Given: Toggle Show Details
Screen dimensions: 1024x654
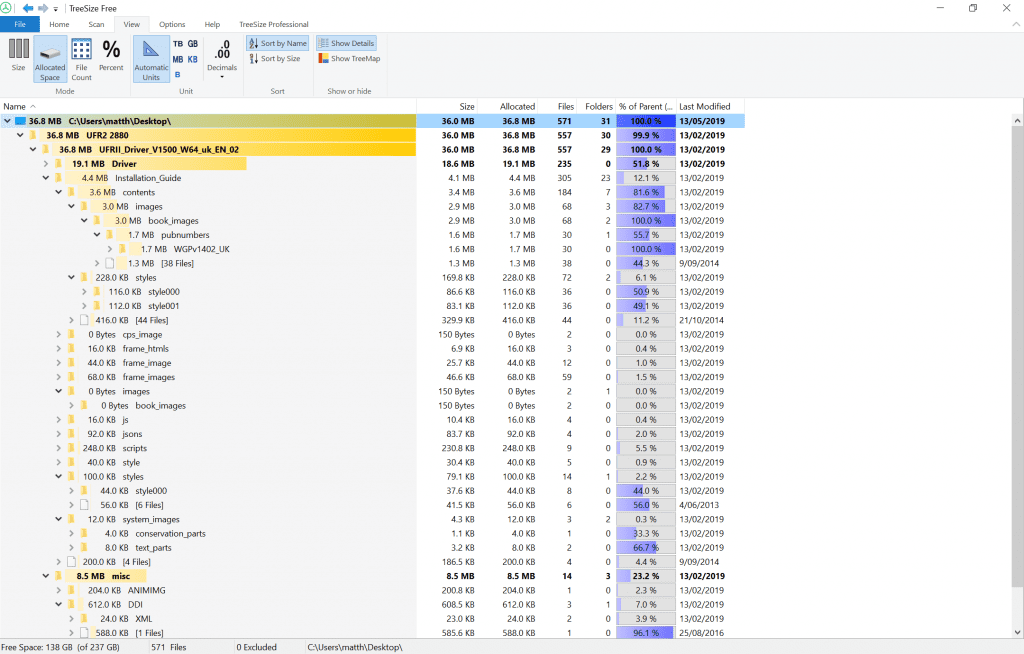Looking at the screenshot, I should click(x=346, y=43).
